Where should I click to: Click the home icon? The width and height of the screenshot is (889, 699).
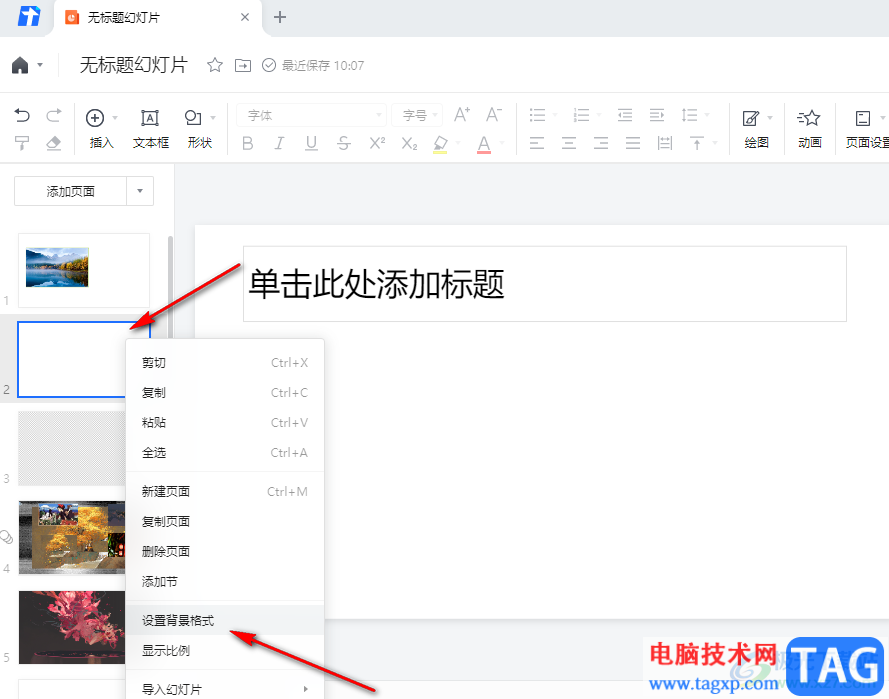pyautogui.click(x=20, y=65)
